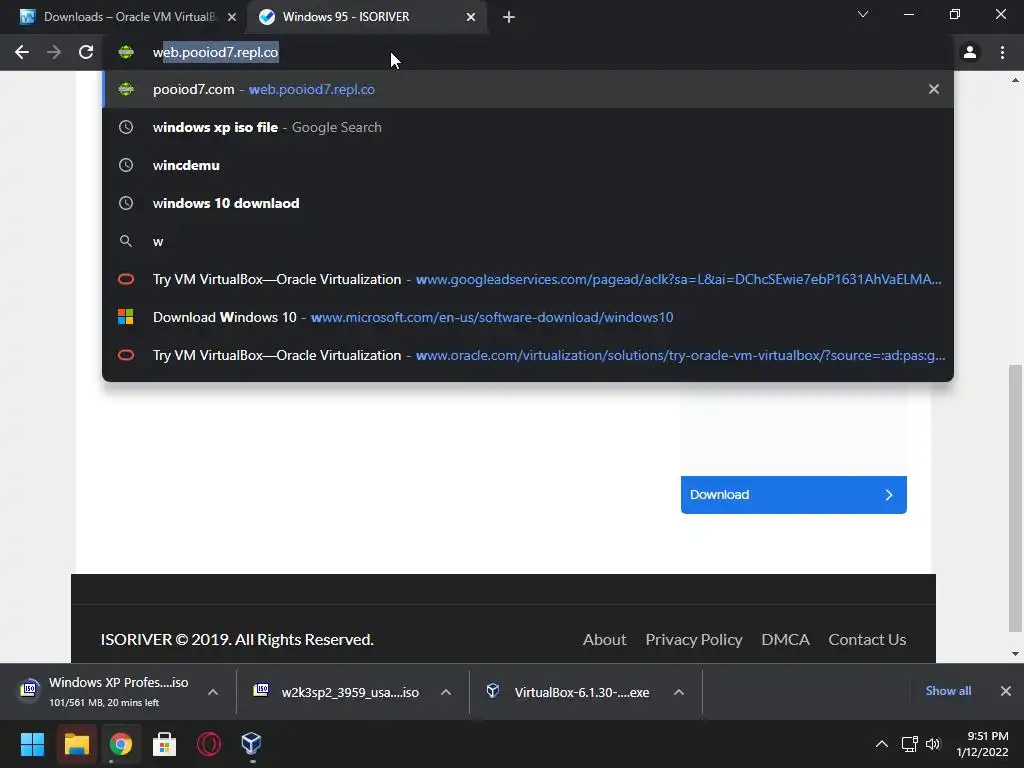Show hidden system tray icons
This screenshot has width=1024, height=768.
[882, 744]
